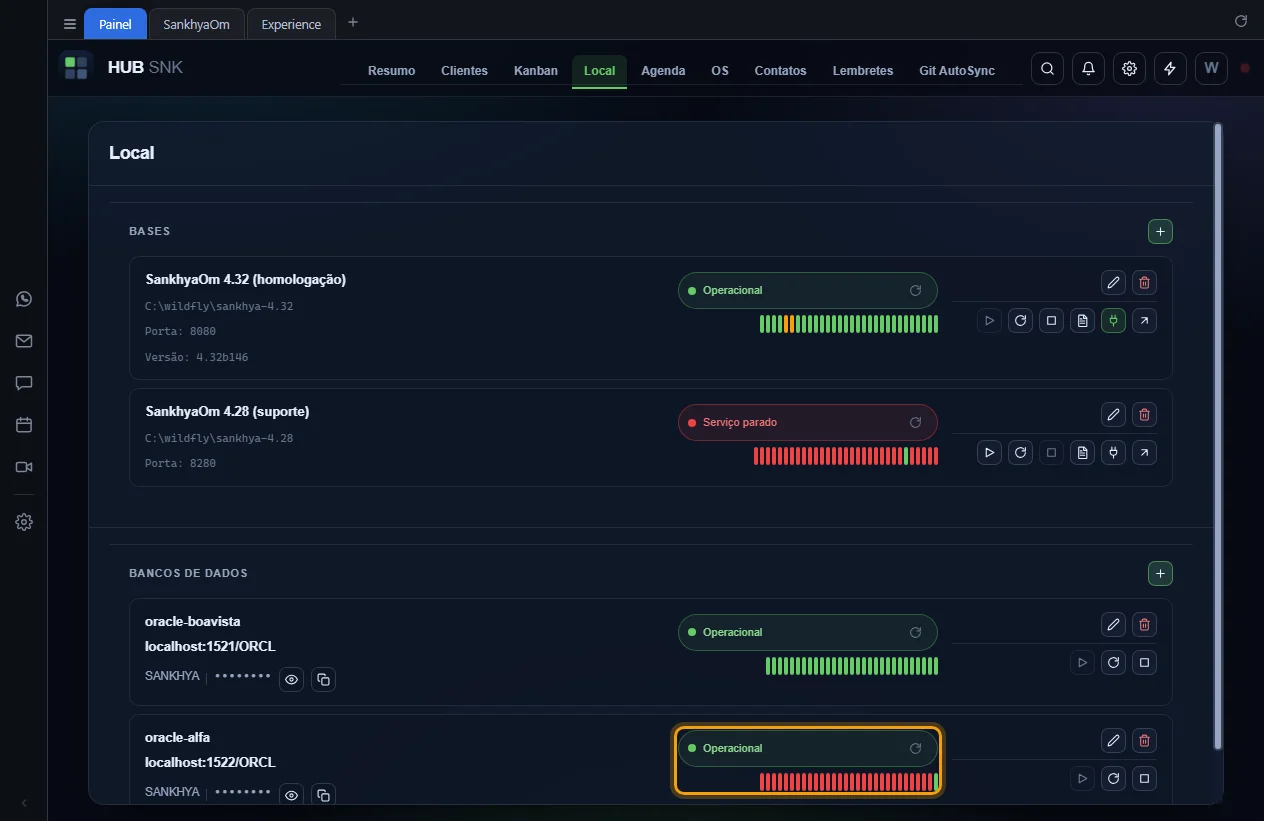Add a new entry in Bancos de Dados
This screenshot has height=821, width=1264.
[x=1160, y=574]
